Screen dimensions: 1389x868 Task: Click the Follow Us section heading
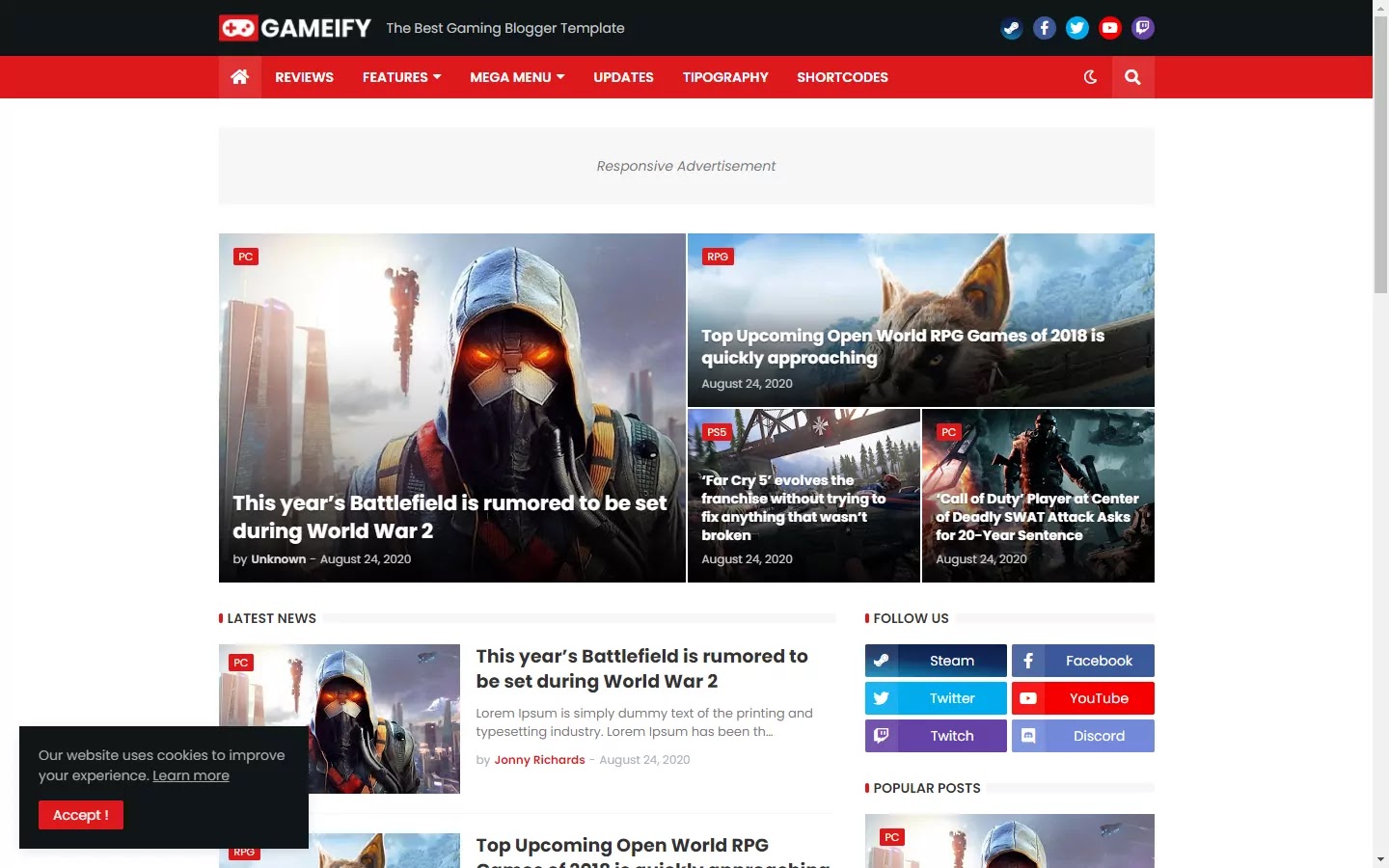(x=911, y=618)
